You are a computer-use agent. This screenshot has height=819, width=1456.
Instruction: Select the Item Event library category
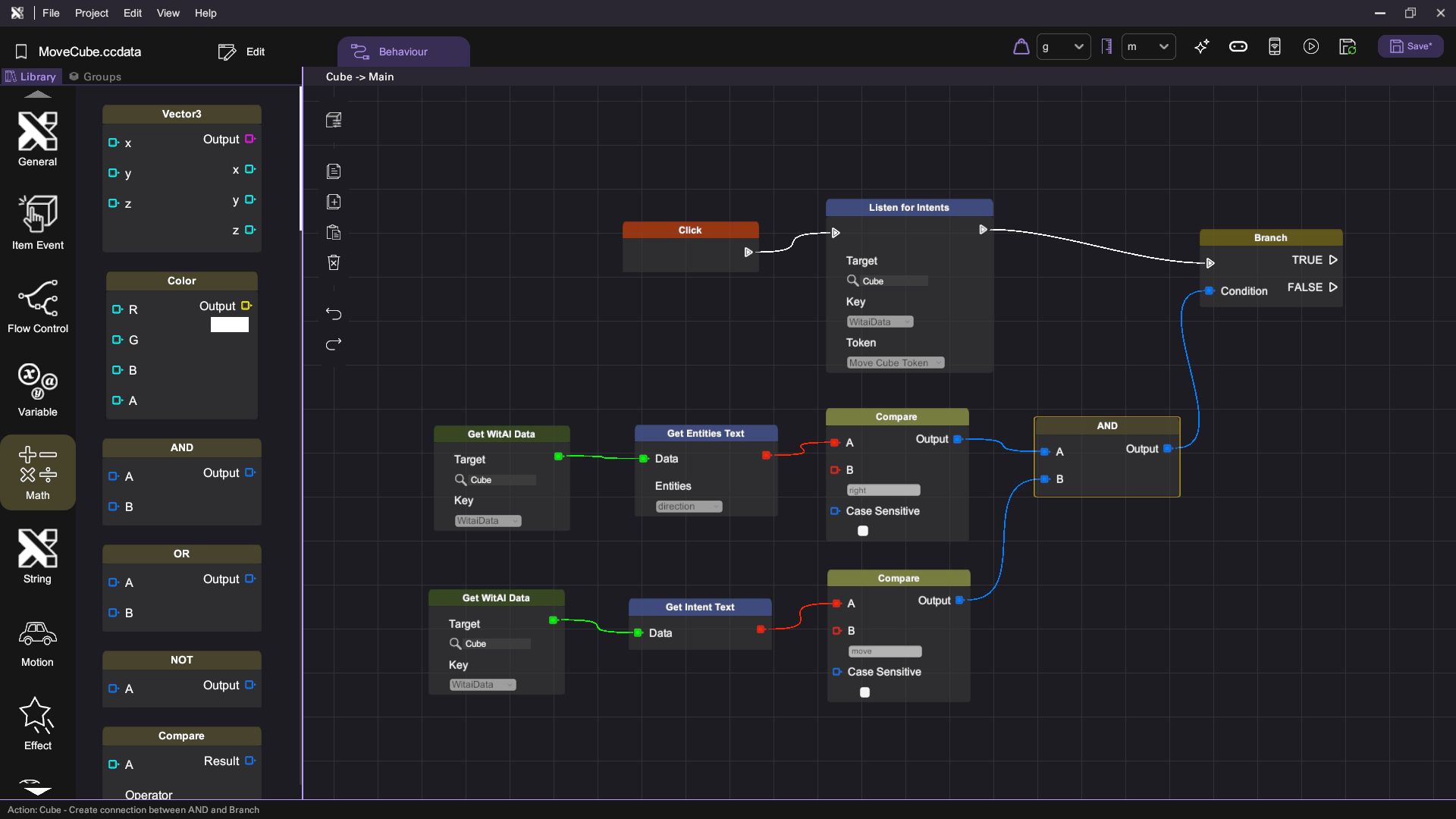pyautogui.click(x=37, y=223)
